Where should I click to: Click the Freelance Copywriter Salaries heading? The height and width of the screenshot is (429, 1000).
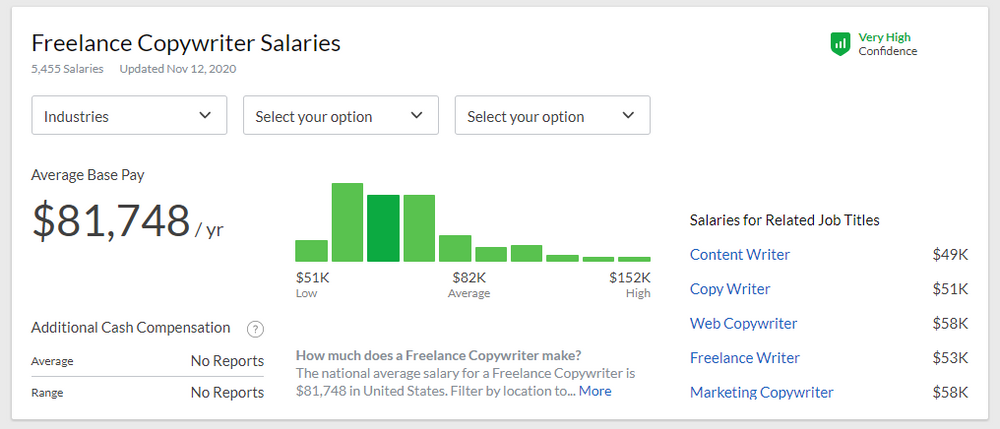coord(186,43)
